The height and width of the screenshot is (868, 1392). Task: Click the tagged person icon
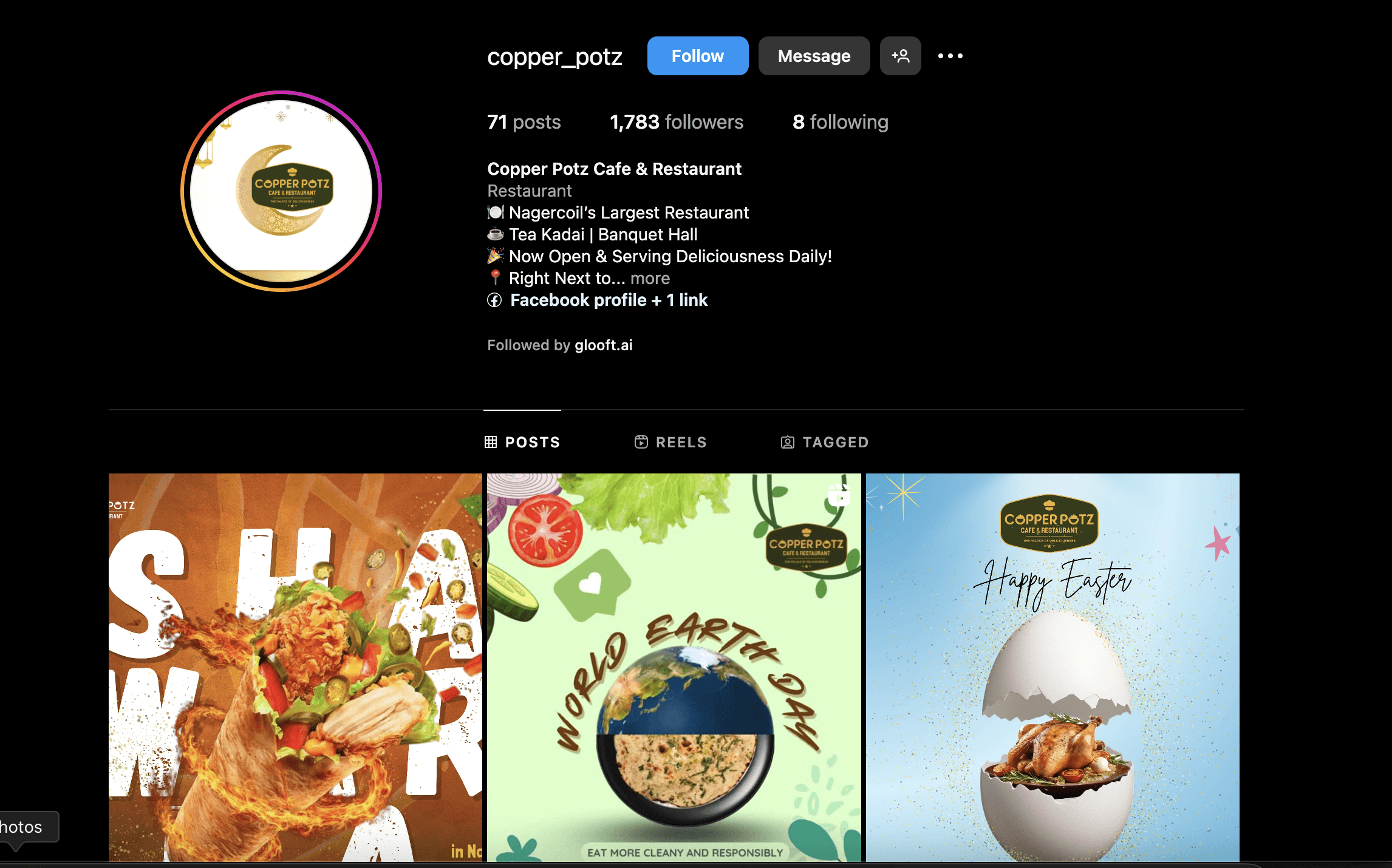coord(788,442)
